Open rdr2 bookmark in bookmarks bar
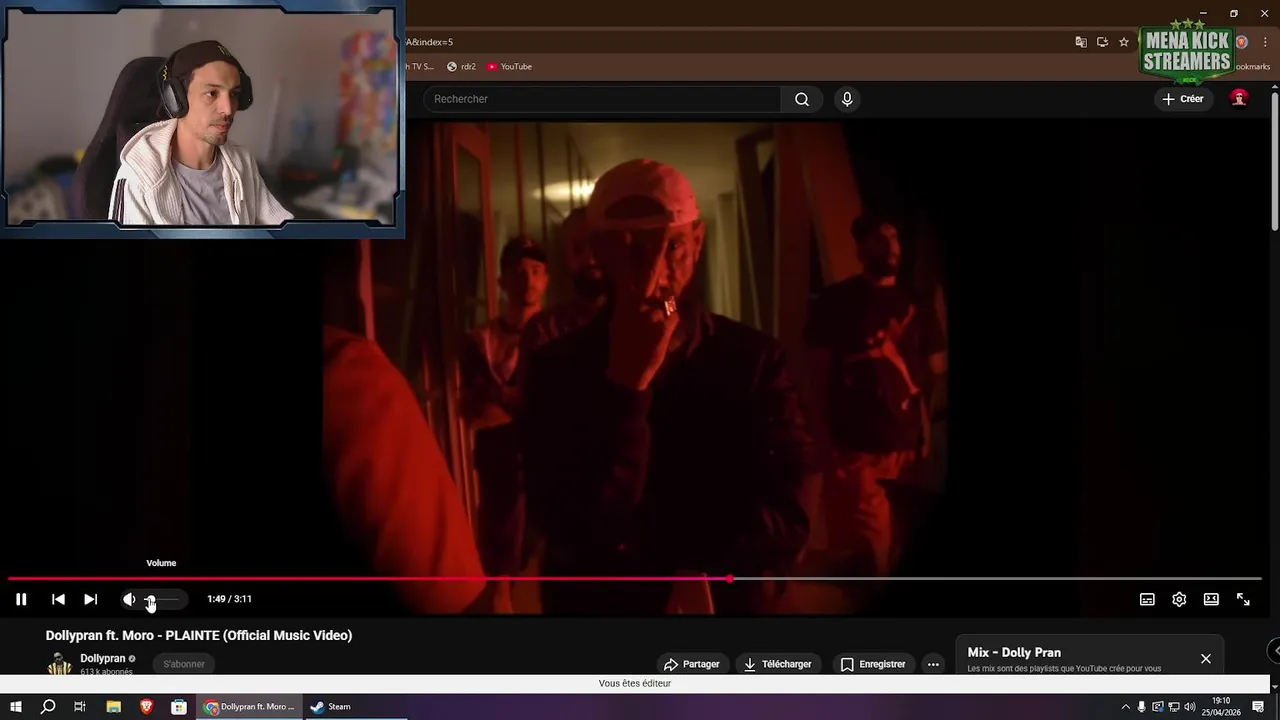 click(x=461, y=67)
